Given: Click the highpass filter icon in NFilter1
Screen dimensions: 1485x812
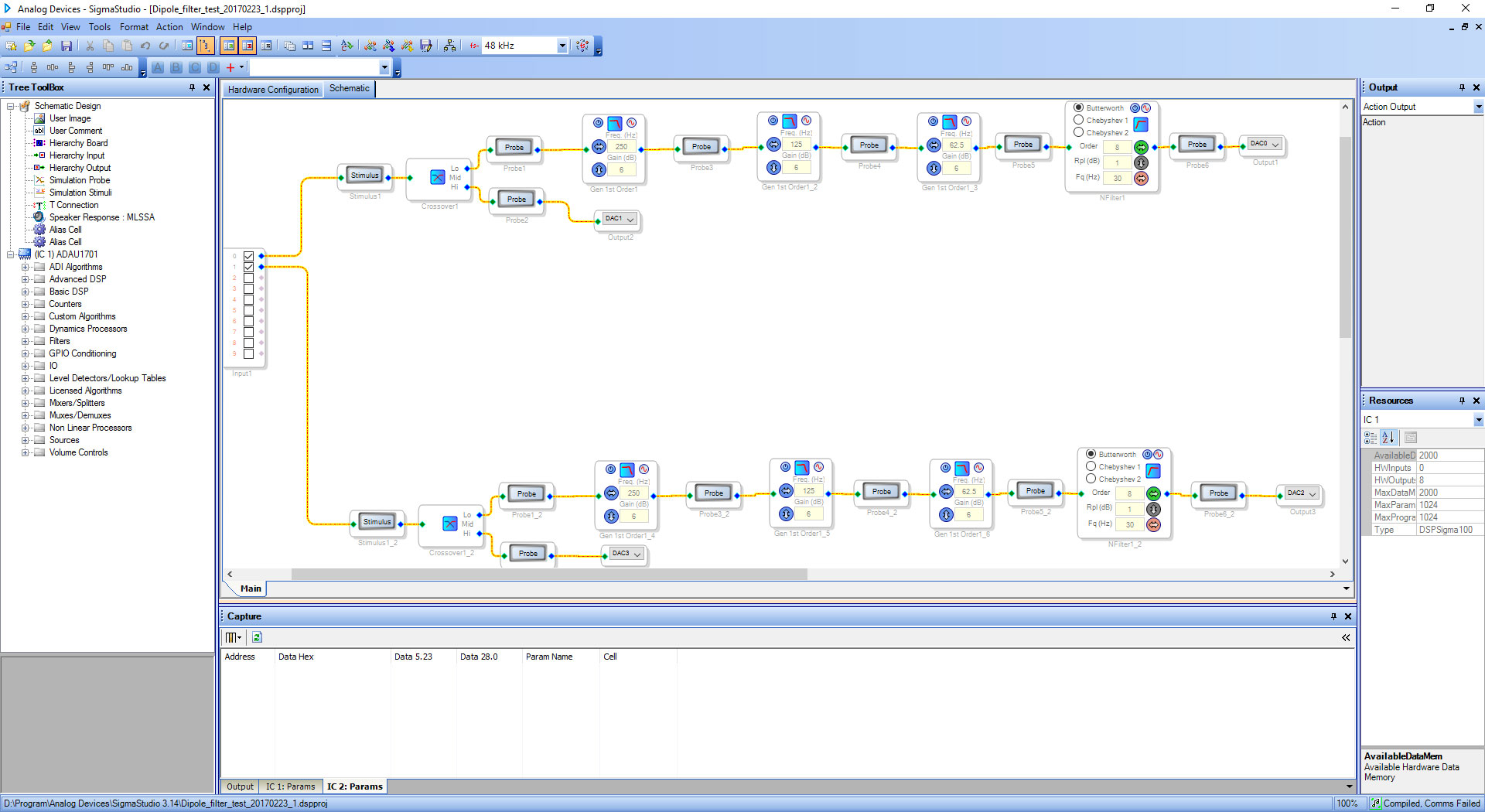Looking at the screenshot, I should [1141, 124].
